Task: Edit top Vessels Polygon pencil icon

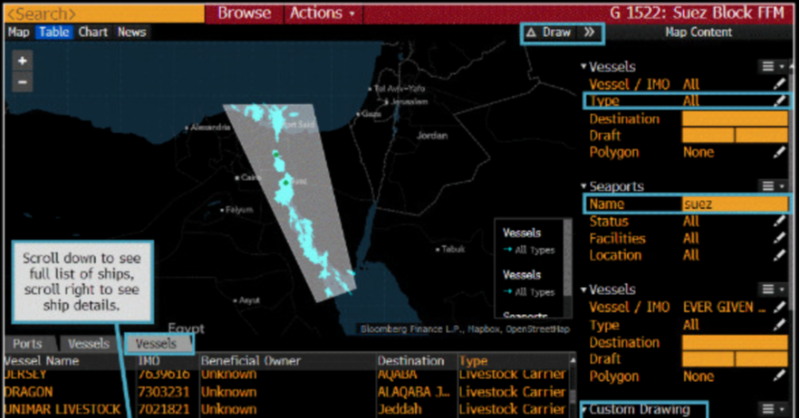Action: pyautogui.click(x=779, y=152)
